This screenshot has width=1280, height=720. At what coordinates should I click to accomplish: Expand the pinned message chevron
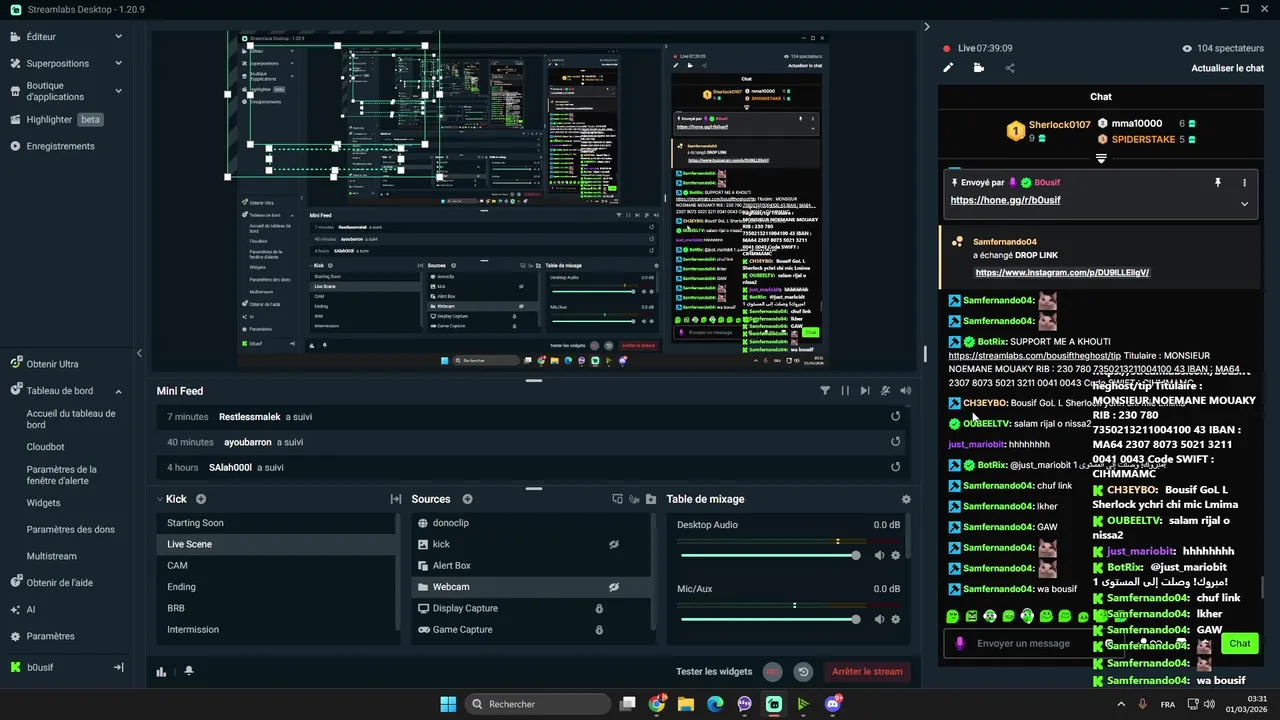point(1244,203)
